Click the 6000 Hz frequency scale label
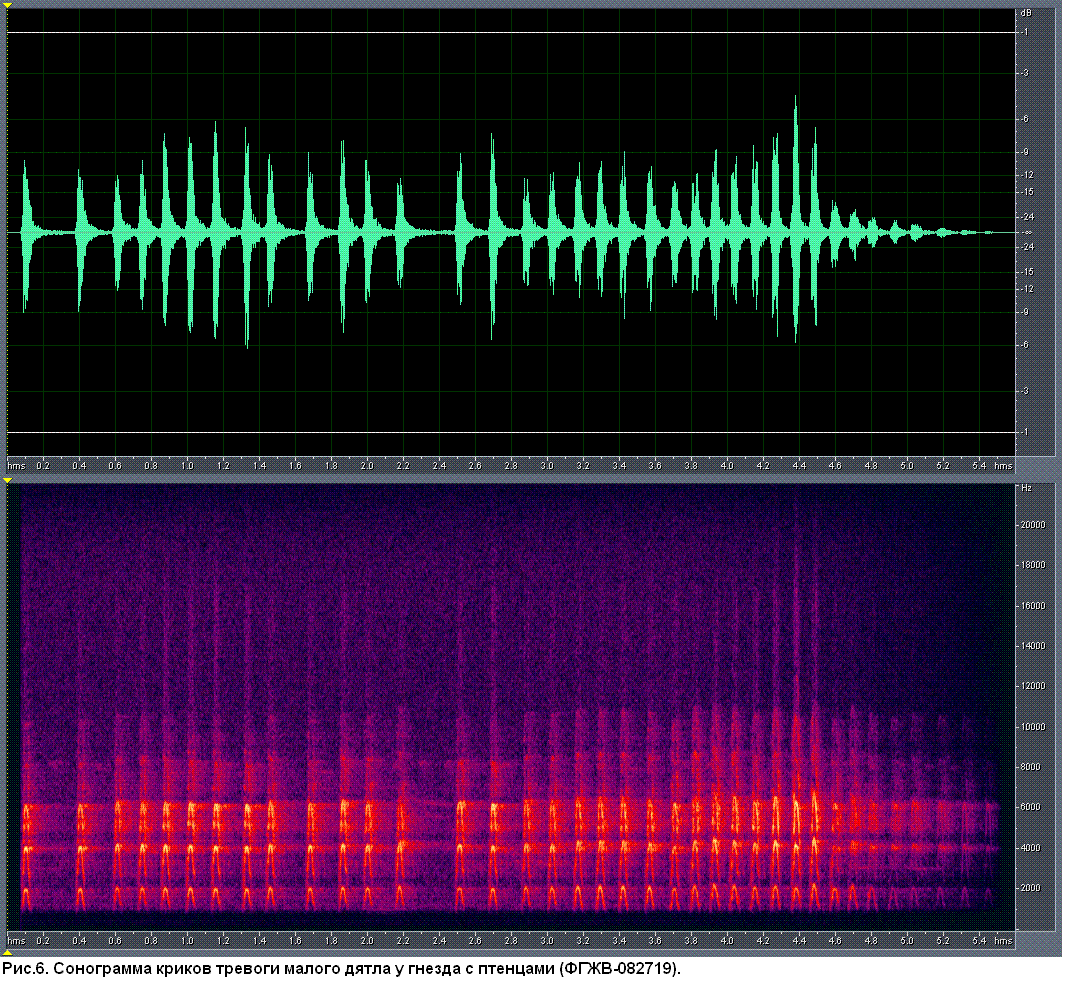Viewport: 1066px width, 1000px height. pyautogui.click(x=1031, y=807)
